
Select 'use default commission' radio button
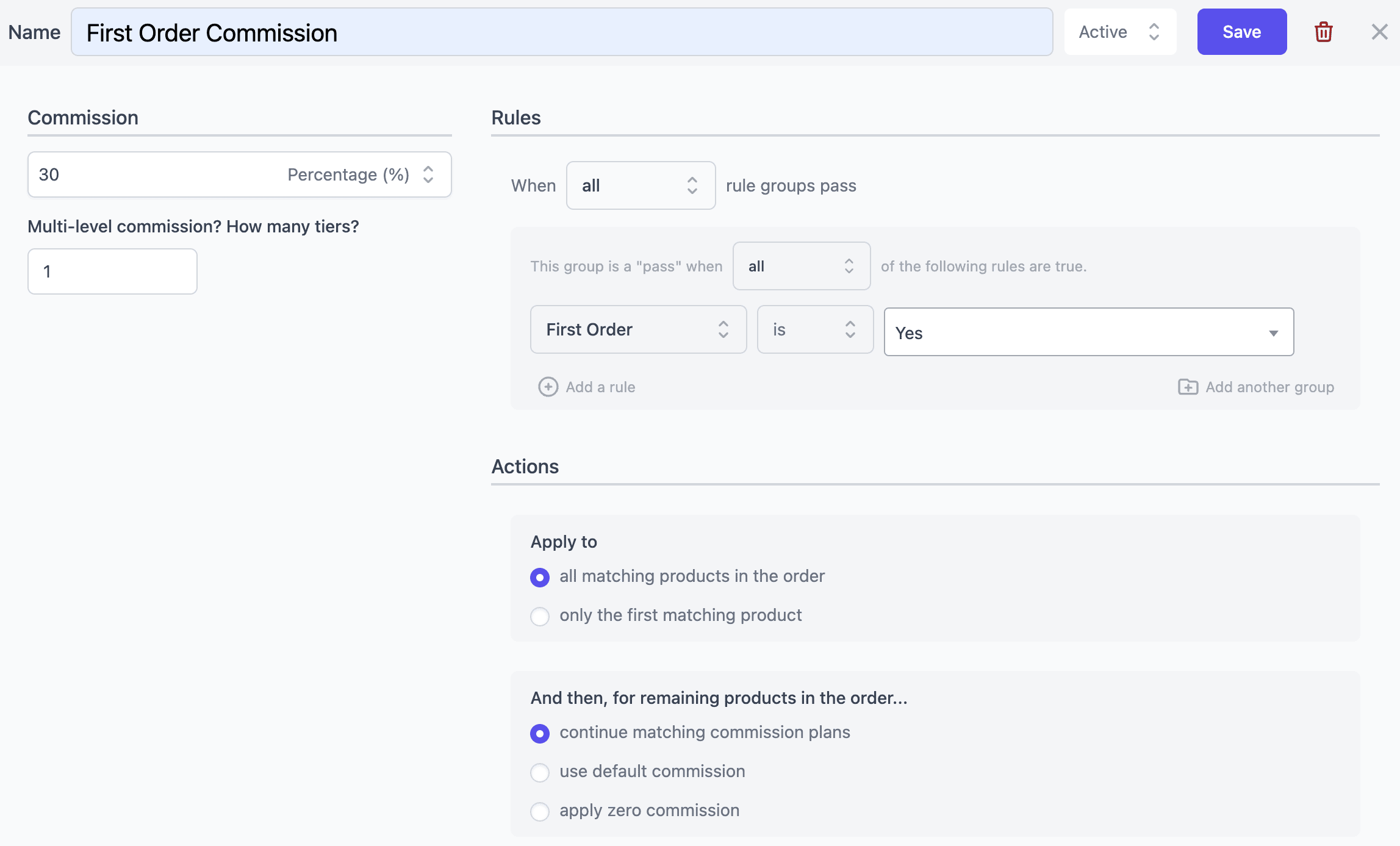pos(540,770)
